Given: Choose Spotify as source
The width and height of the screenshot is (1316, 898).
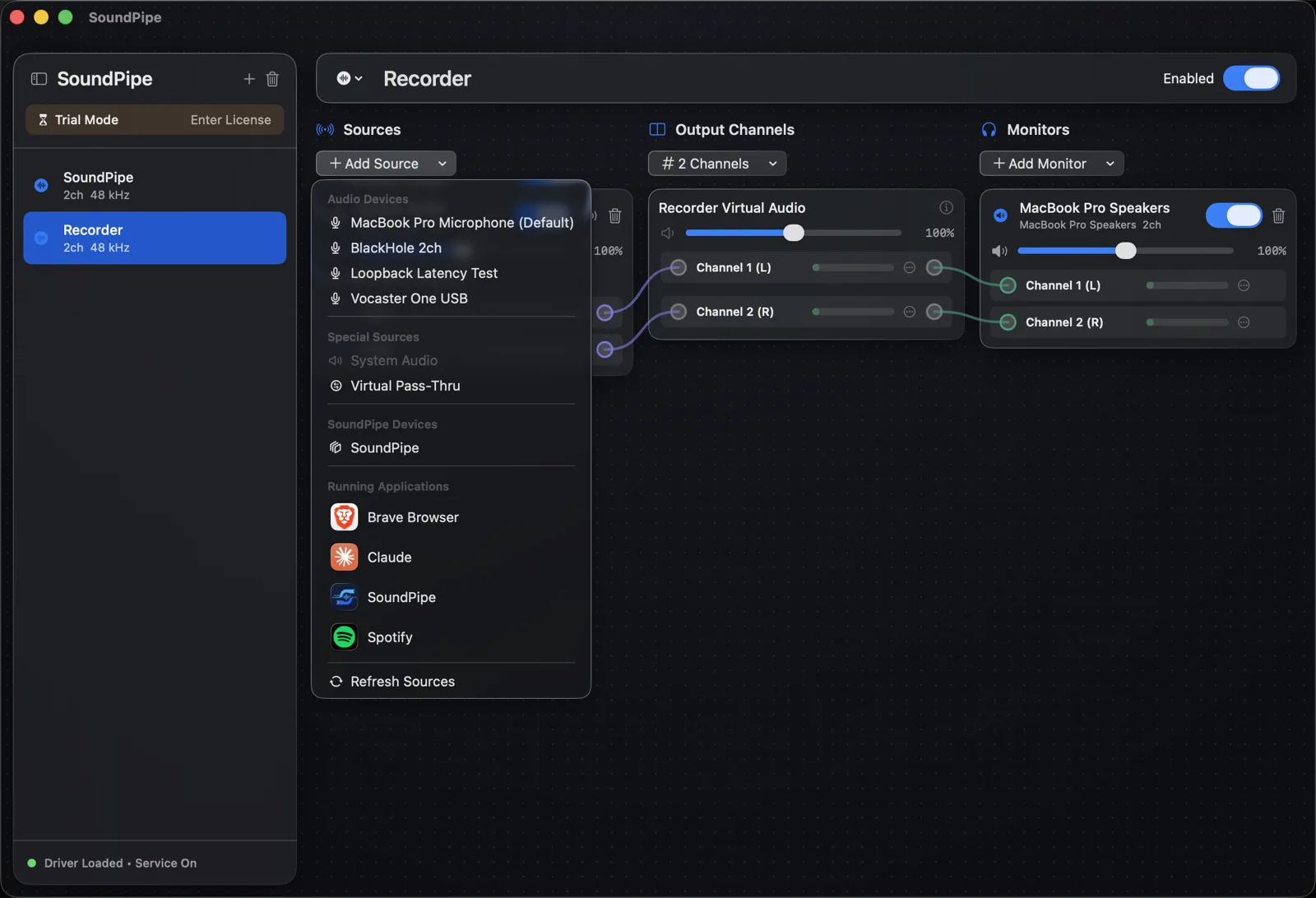Looking at the screenshot, I should tap(451, 637).
